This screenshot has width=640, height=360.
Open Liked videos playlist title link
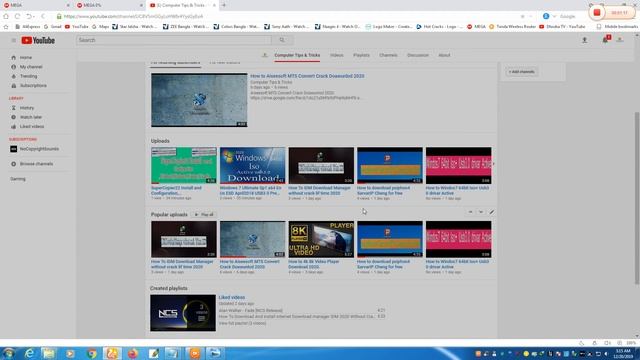(x=231, y=298)
